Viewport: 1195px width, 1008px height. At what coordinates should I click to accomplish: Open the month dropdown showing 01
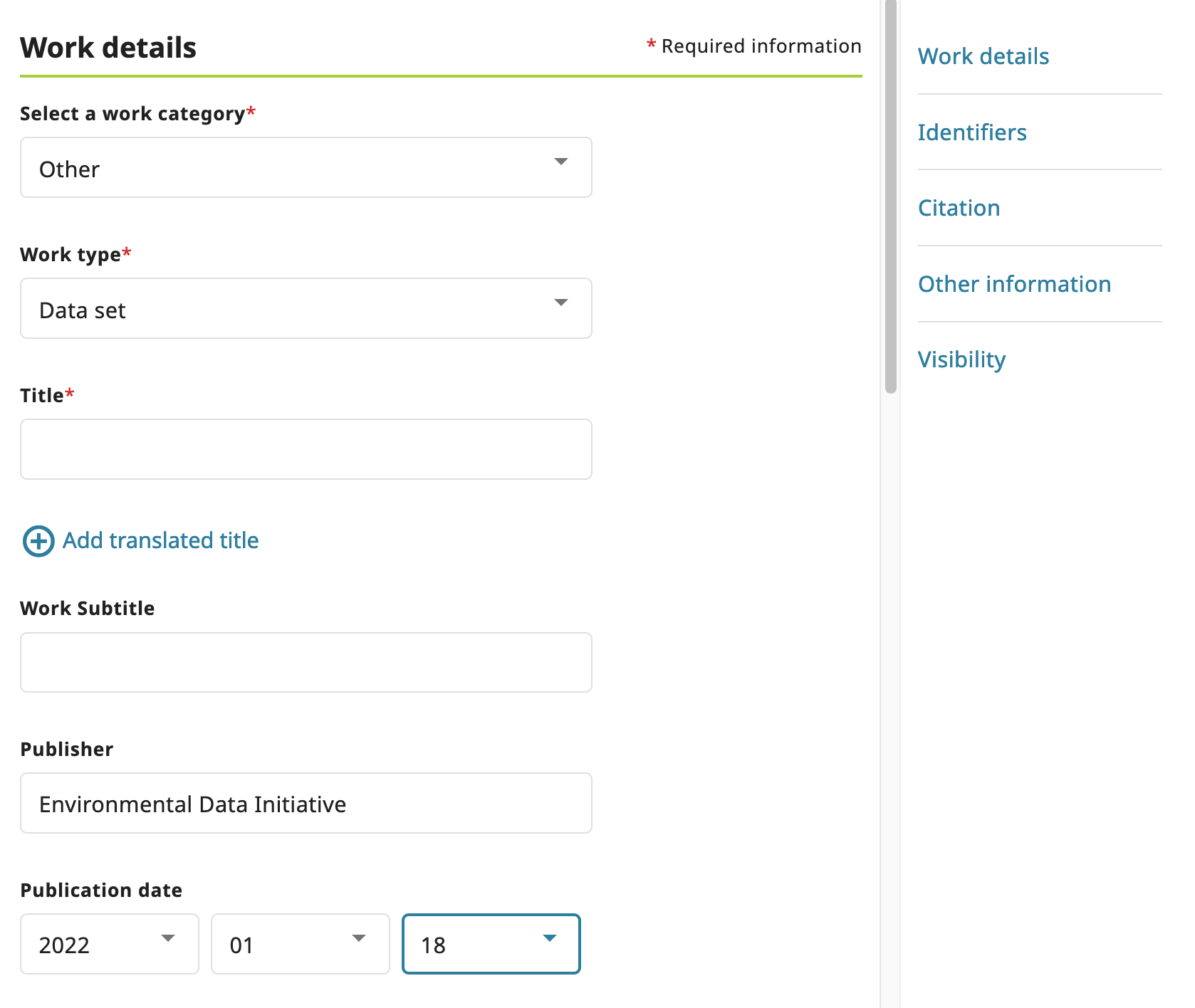(x=301, y=944)
